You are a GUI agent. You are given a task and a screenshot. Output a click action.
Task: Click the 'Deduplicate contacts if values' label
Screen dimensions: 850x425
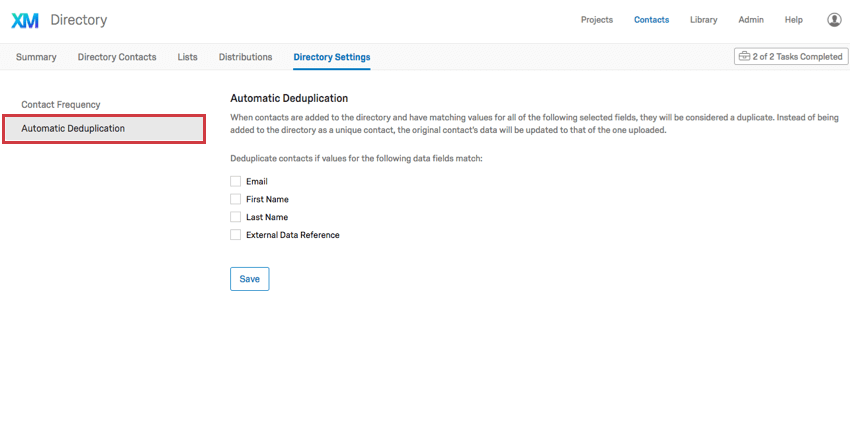click(x=356, y=159)
